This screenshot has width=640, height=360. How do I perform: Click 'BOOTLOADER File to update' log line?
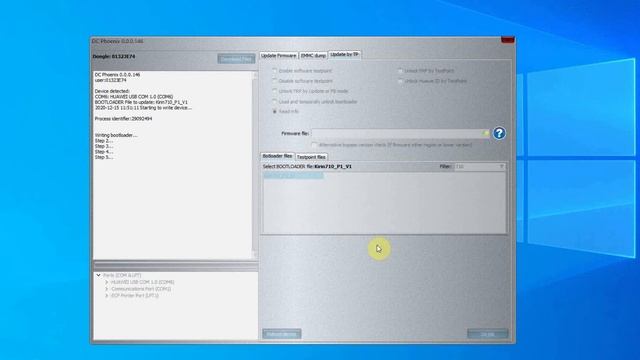[x=141, y=102]
